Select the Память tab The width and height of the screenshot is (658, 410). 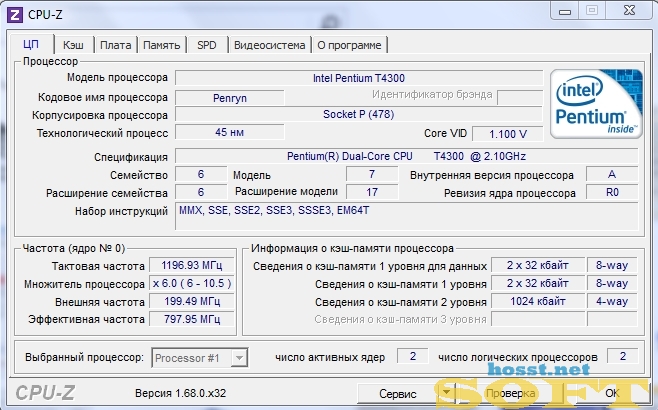click(162, 45)
